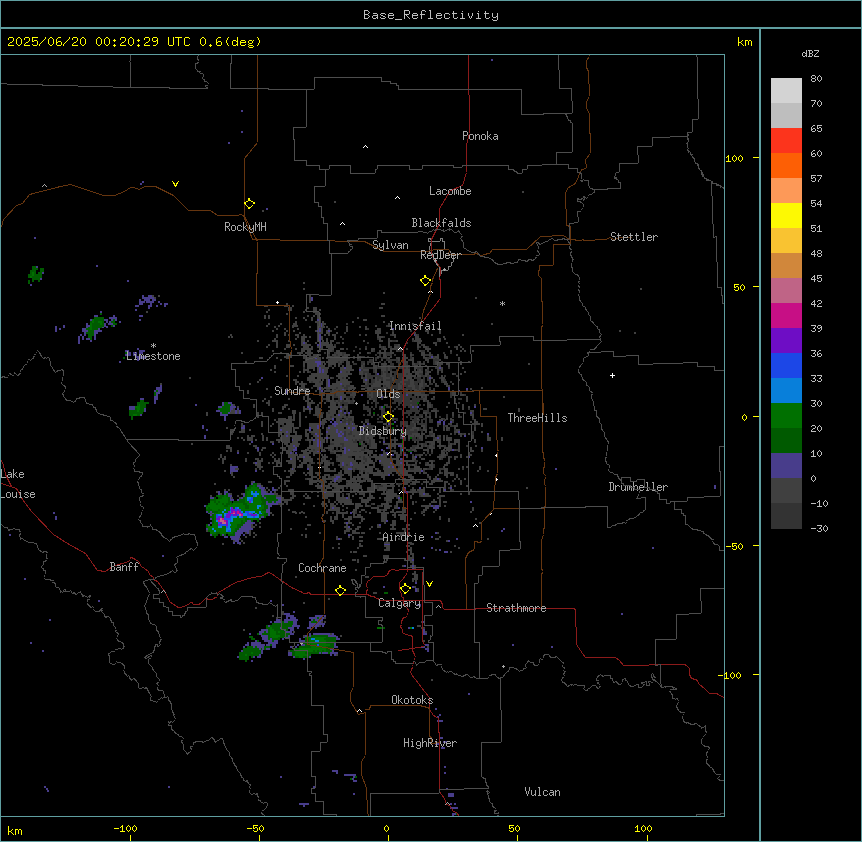Click the Banff label
The image size is (862, 842).
click(124, 567)
